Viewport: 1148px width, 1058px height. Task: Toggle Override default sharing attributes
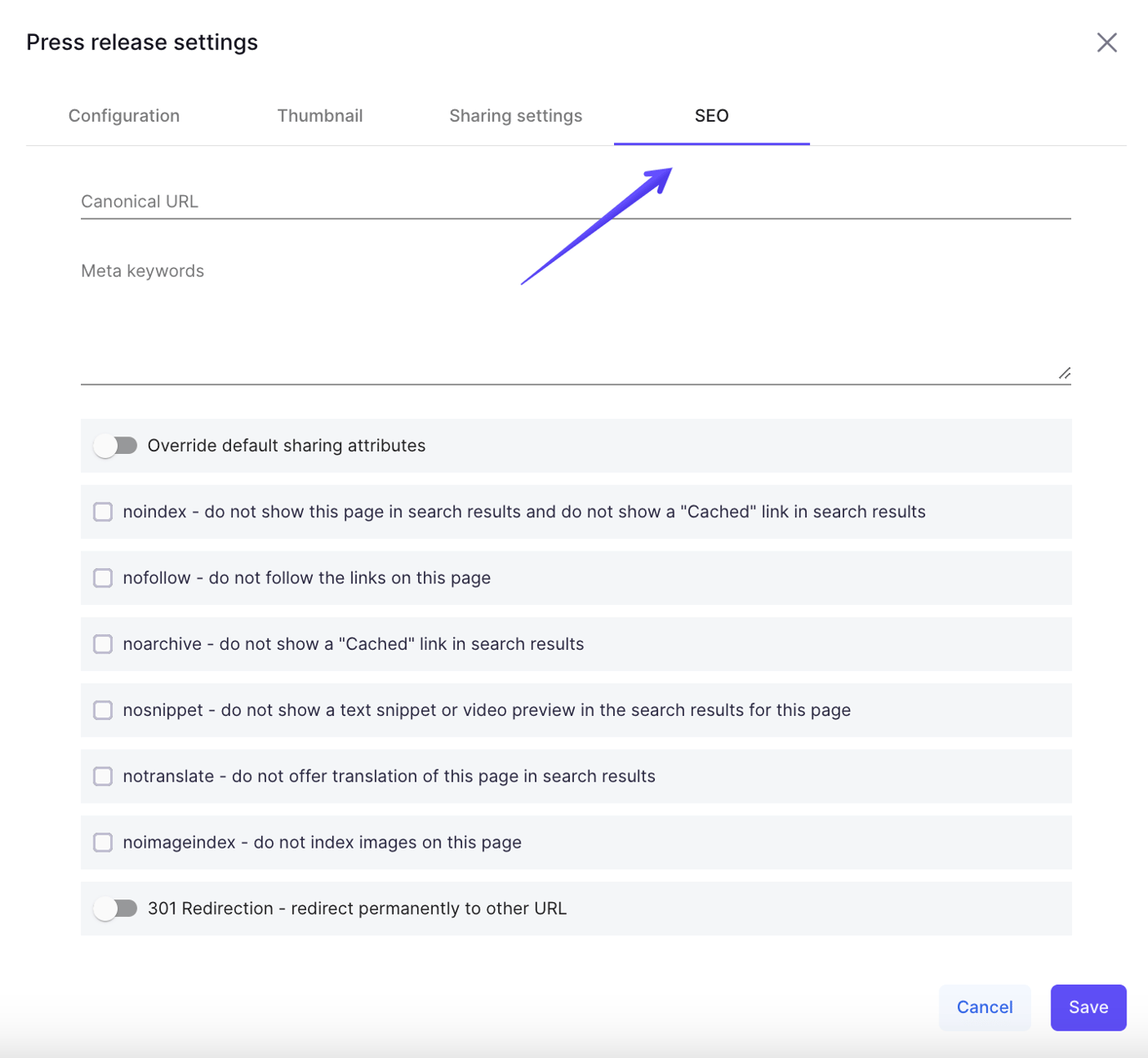tap(116, 445)
